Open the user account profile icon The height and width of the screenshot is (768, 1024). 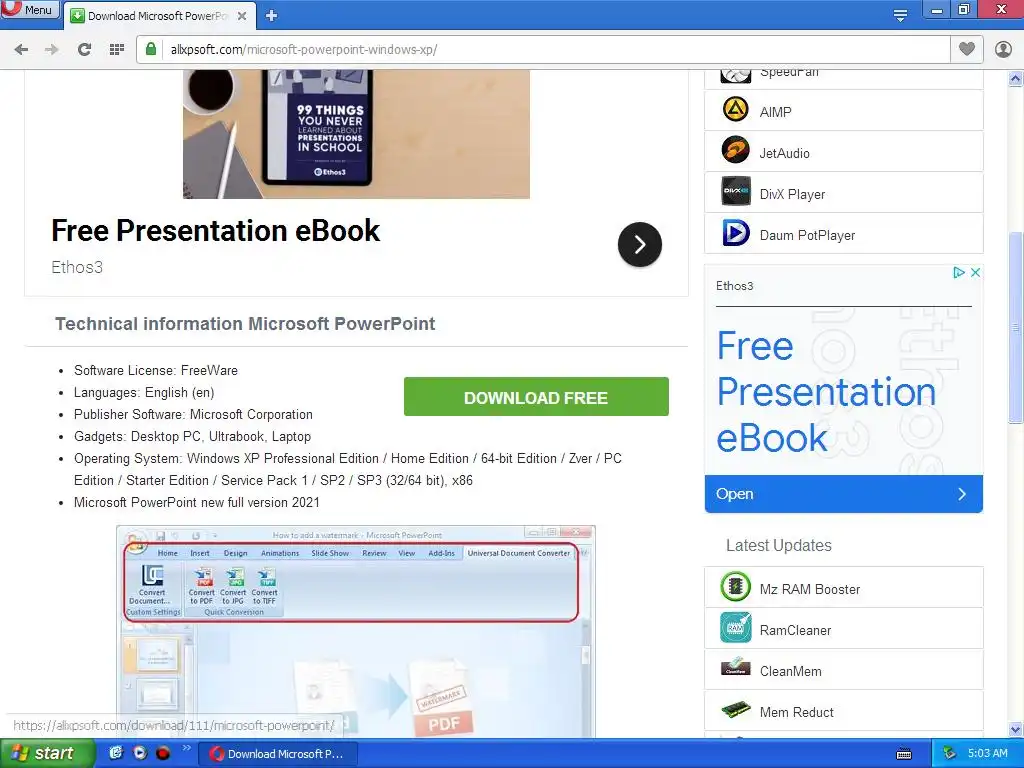pos(1003,50)
